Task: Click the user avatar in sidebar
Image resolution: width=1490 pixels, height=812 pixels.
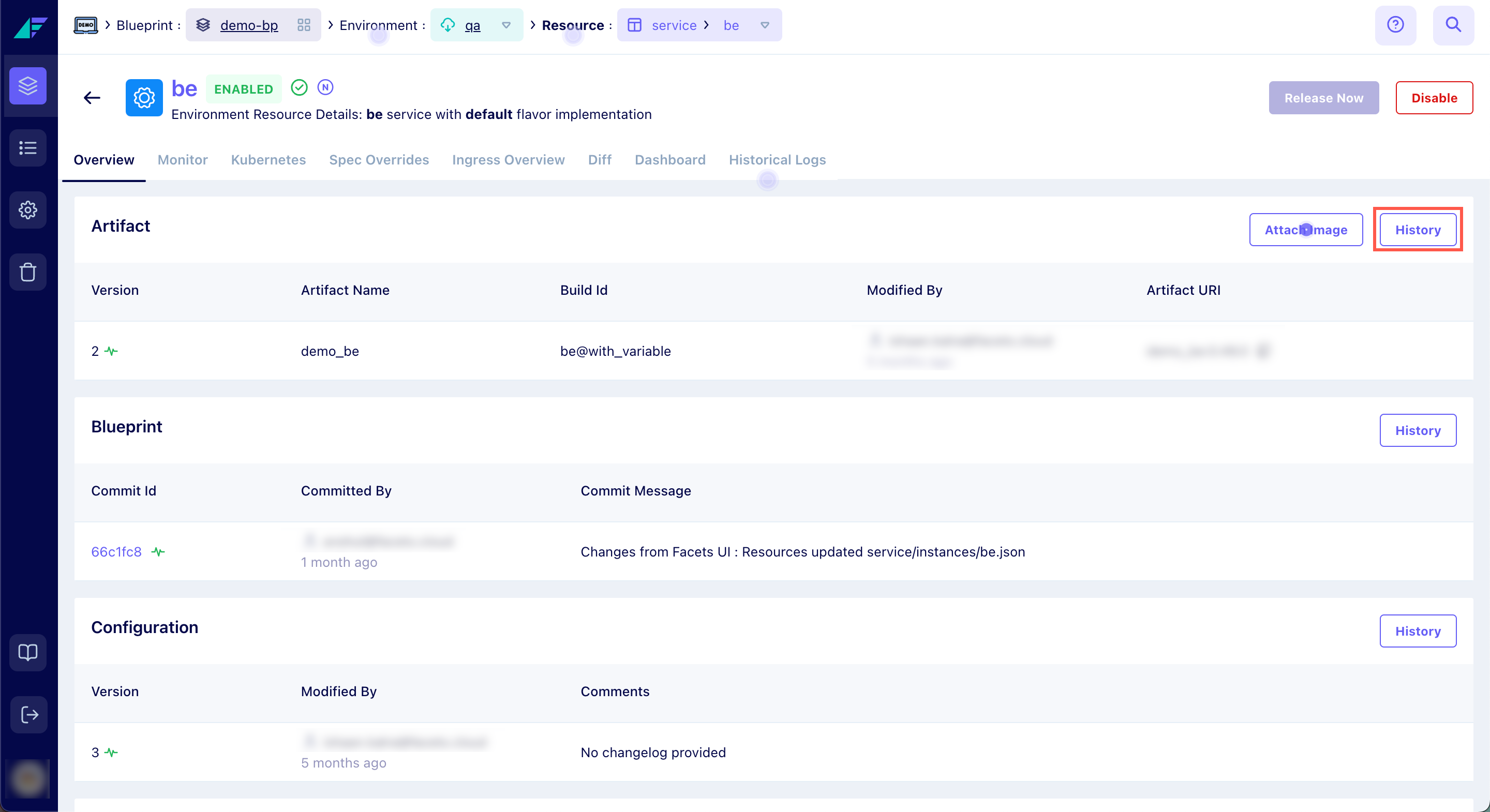Action: click(x=28, y=778)
